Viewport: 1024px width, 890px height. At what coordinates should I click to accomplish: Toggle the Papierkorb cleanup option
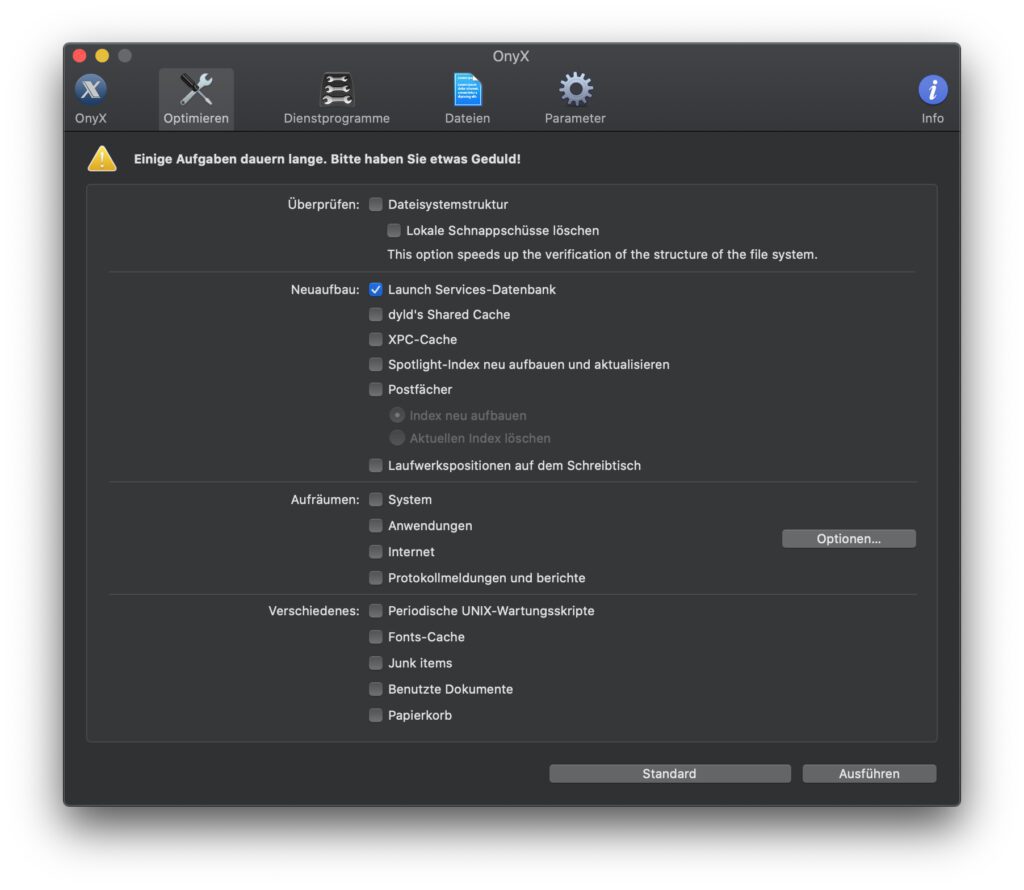(x=376, y=715)
